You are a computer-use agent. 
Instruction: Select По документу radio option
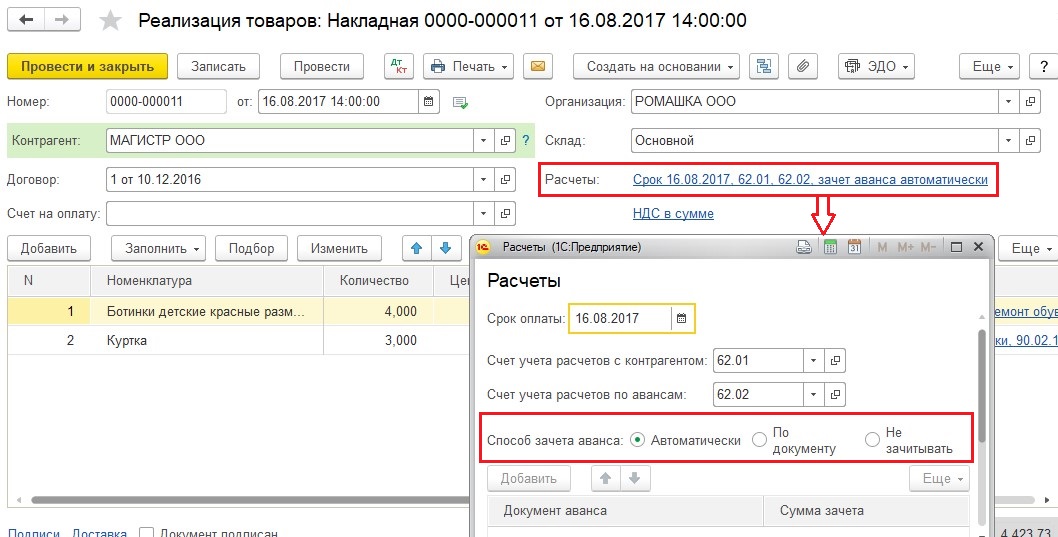coord(760,440)
